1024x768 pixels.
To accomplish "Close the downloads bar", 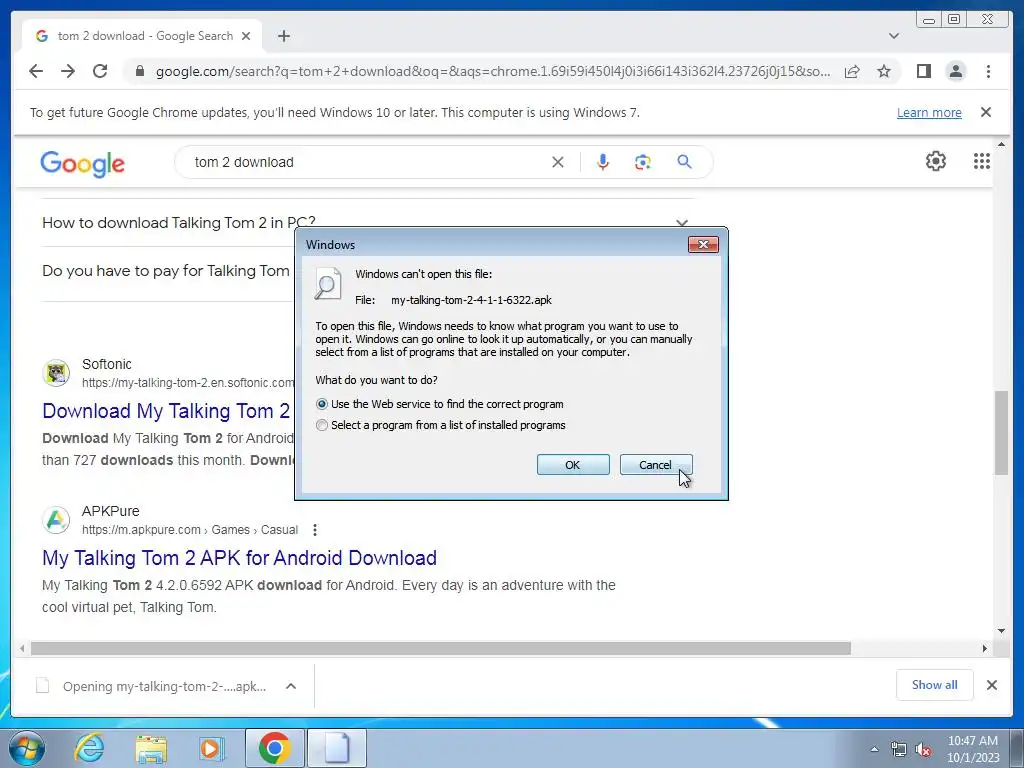I will point(991,685).
